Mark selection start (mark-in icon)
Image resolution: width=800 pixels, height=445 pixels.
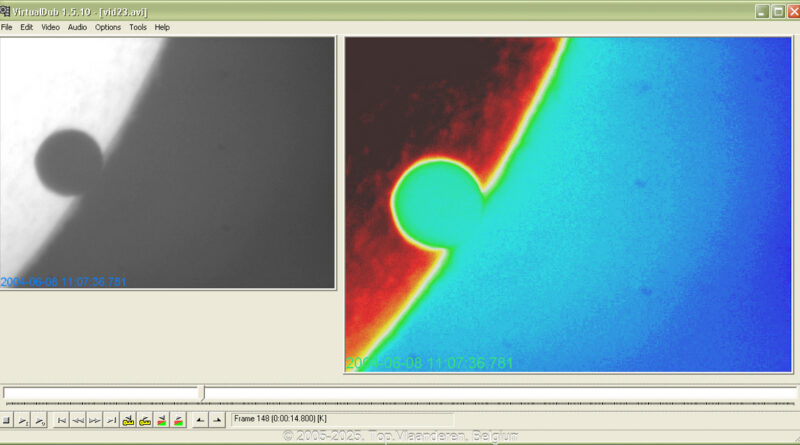[201, 421]
